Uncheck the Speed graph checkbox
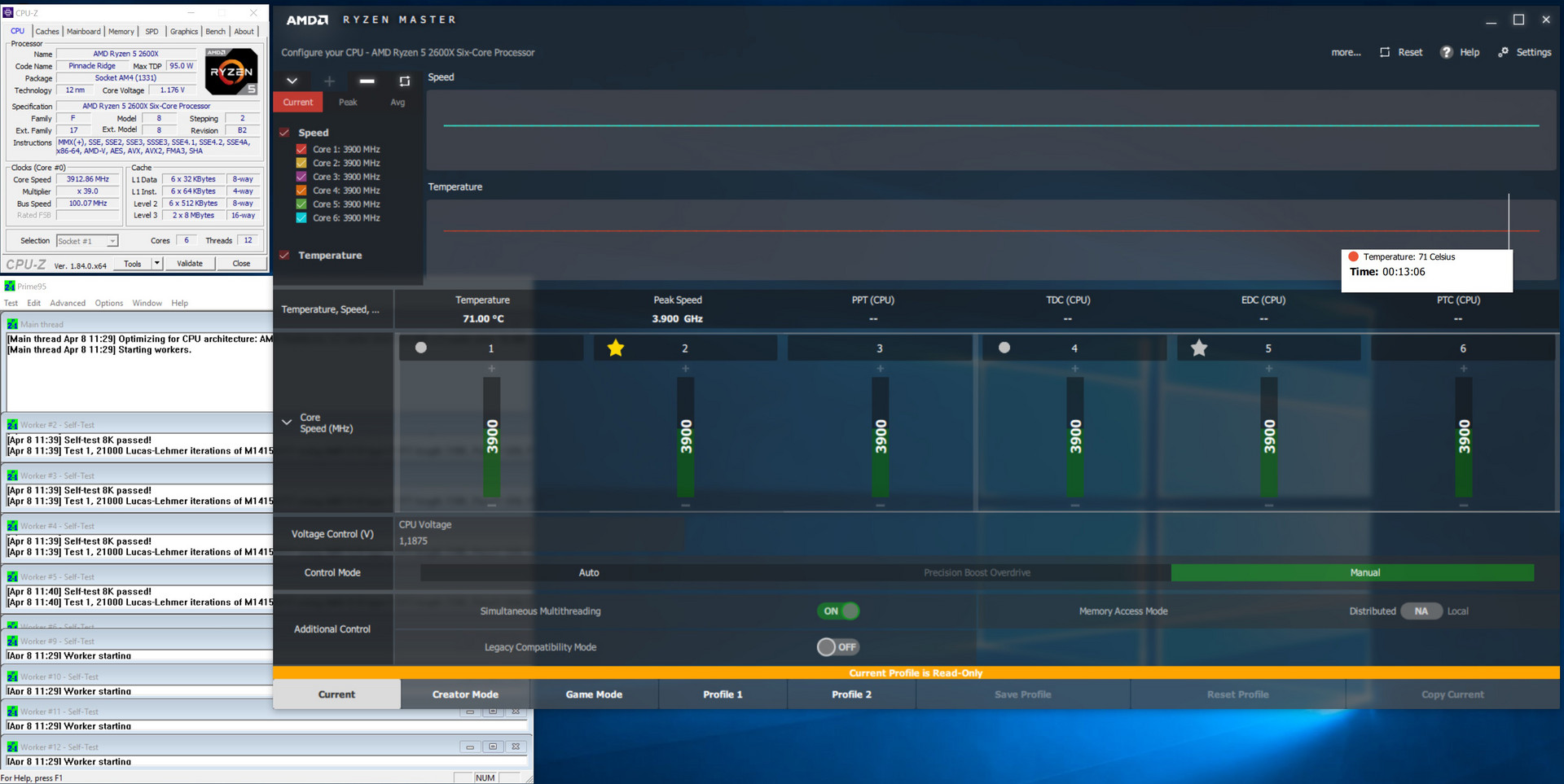1564x784 pixels. coord(284,132)
